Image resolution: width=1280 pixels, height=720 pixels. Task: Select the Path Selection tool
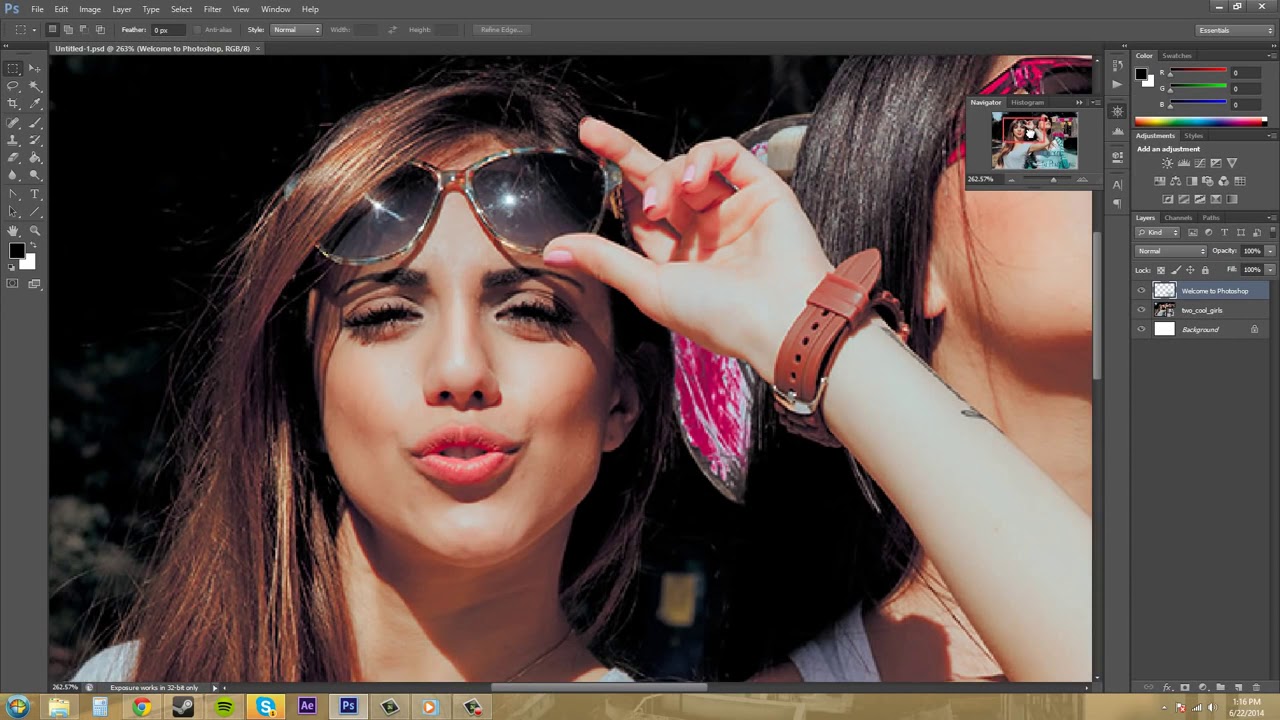[x=13, y=211]
